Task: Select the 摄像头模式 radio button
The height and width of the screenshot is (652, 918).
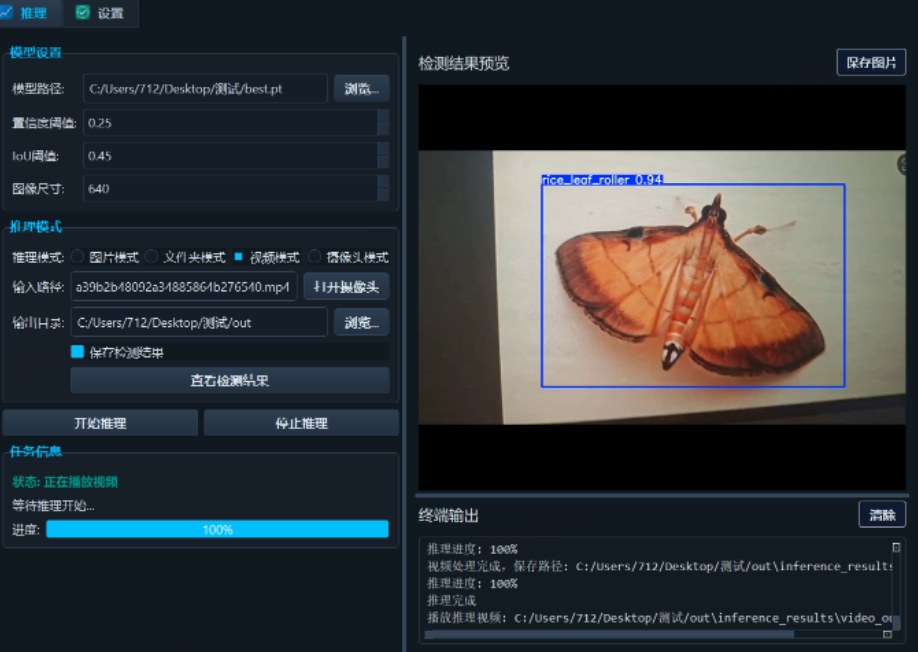Action: click(315, 256)
